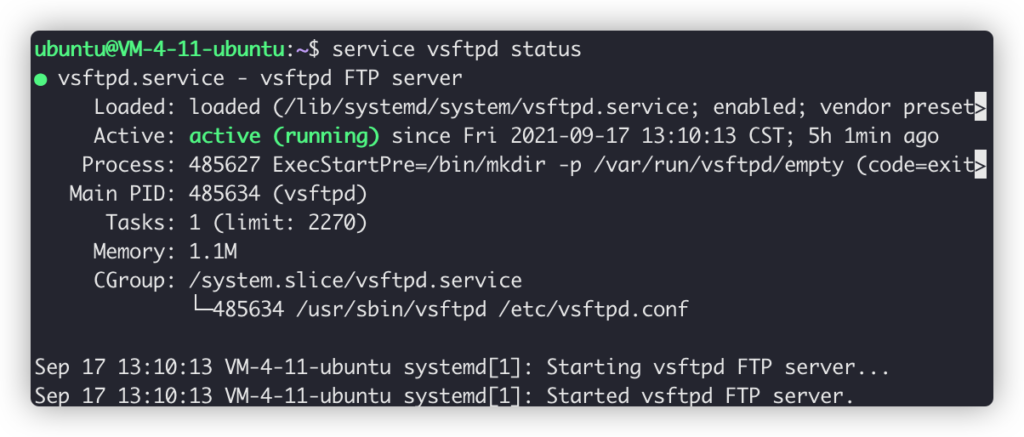Click the 'service vsftpd status' command text
The height and width of the screenshot is (437, 1024).
click(456, 49)
